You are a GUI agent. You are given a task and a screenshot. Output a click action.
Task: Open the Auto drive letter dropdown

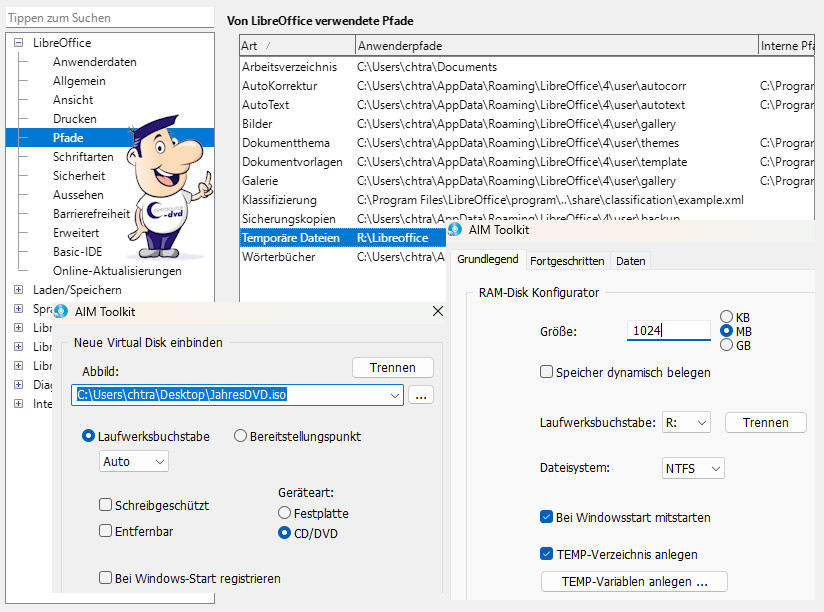160,462
